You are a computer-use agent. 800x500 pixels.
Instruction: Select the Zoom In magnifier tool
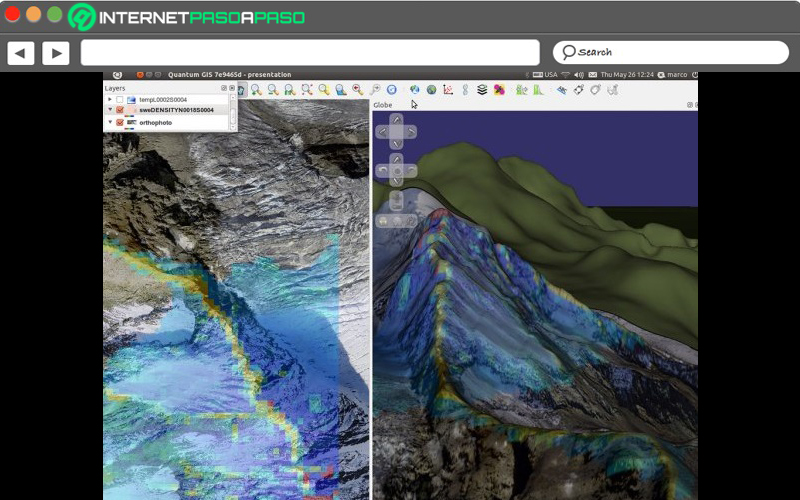[x=256, y=90]
